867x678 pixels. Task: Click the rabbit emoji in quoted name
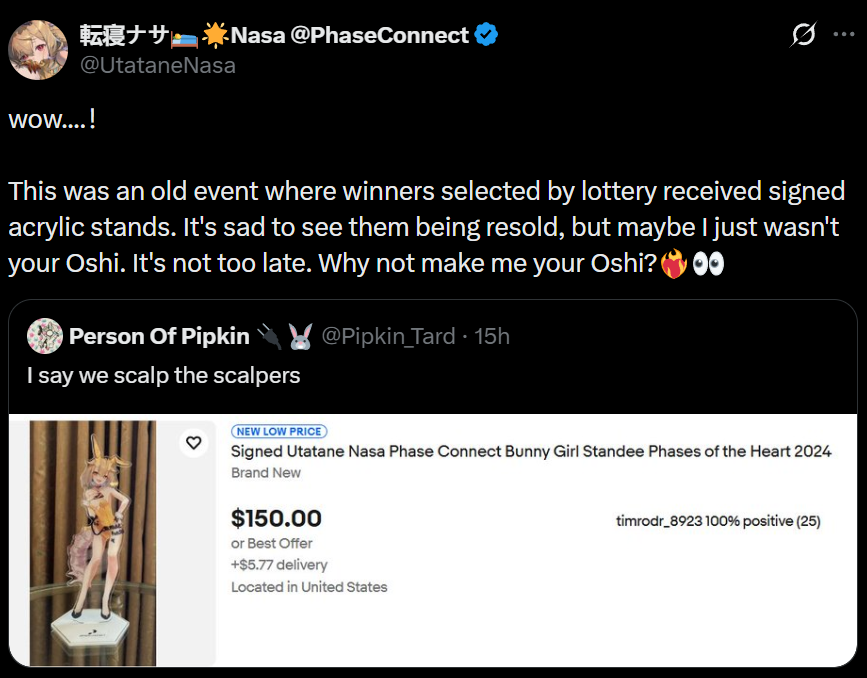click(x=300, y=337)
